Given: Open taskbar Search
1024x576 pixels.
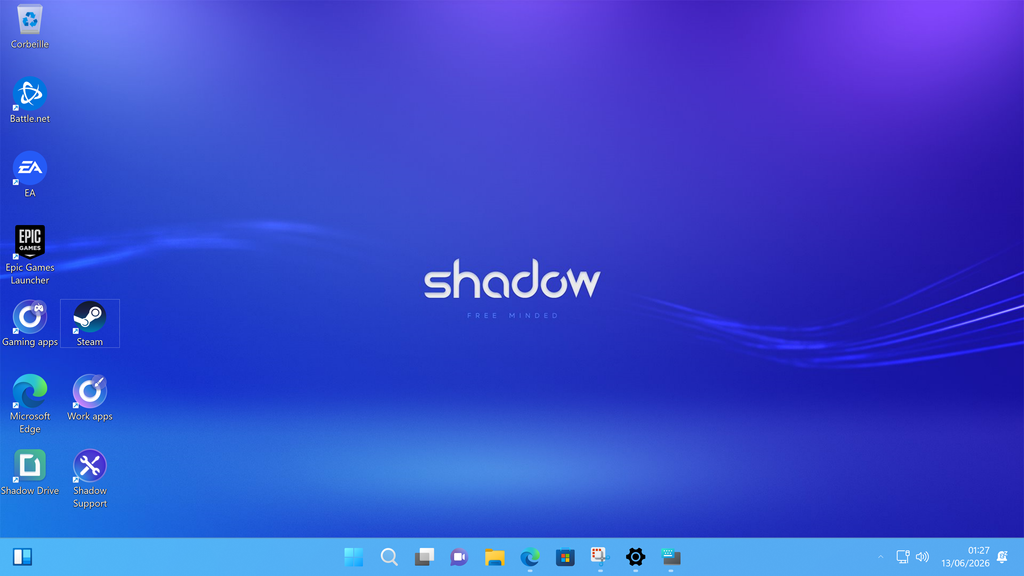Looking at the screenshot, I should point(389,557).
